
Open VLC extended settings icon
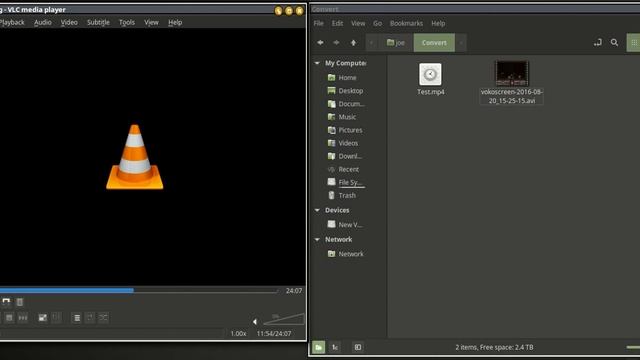[x=56, y=318]
